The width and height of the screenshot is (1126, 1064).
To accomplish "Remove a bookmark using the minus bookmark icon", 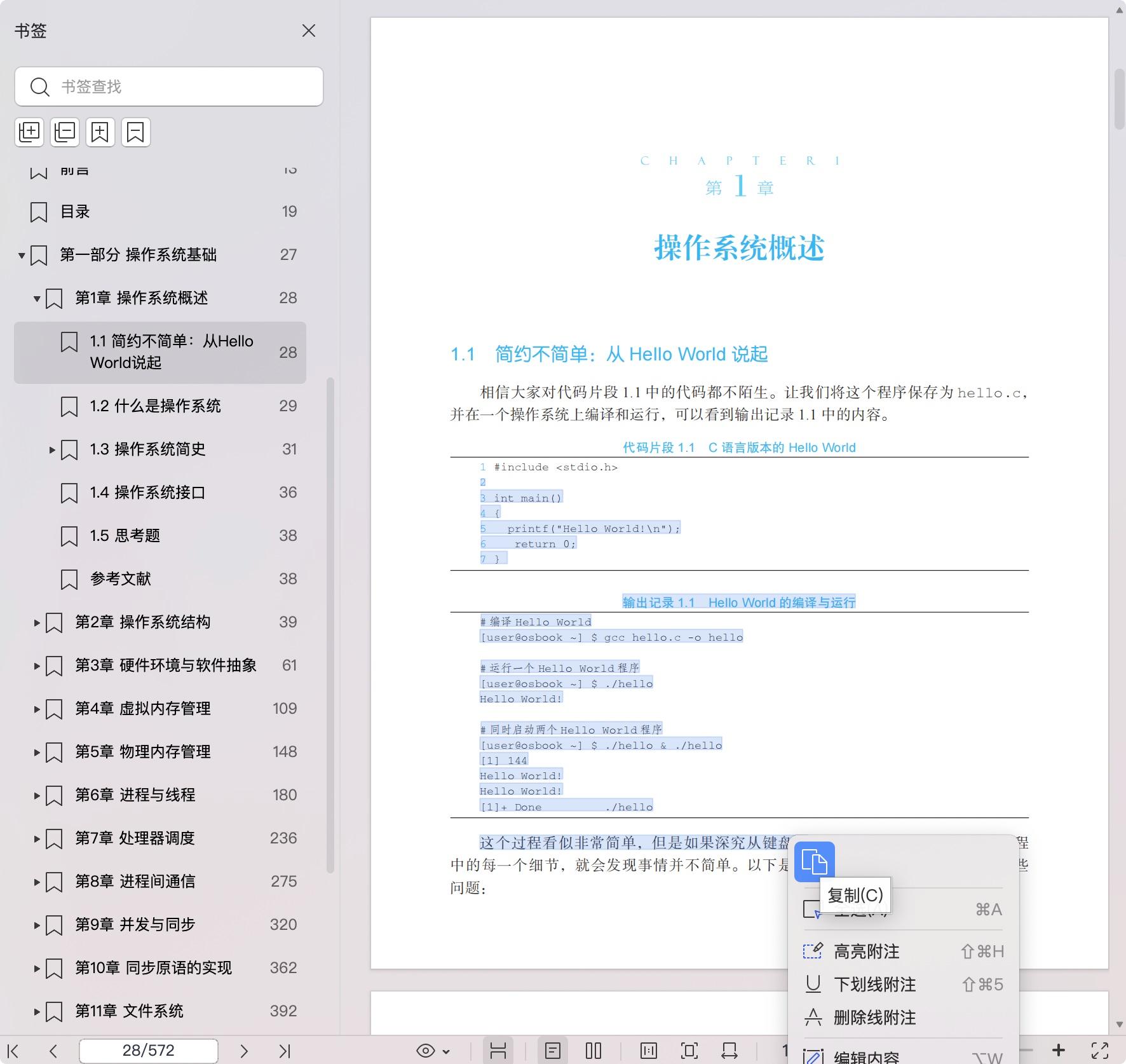I will click(135, 132).
